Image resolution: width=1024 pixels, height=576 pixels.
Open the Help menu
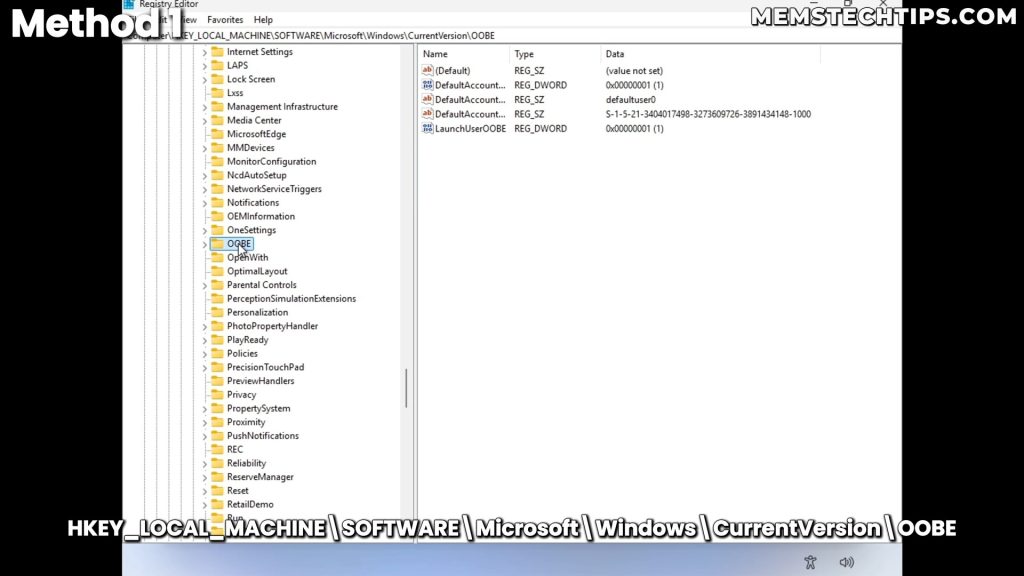pyautogui.click(x=263, y=20)
